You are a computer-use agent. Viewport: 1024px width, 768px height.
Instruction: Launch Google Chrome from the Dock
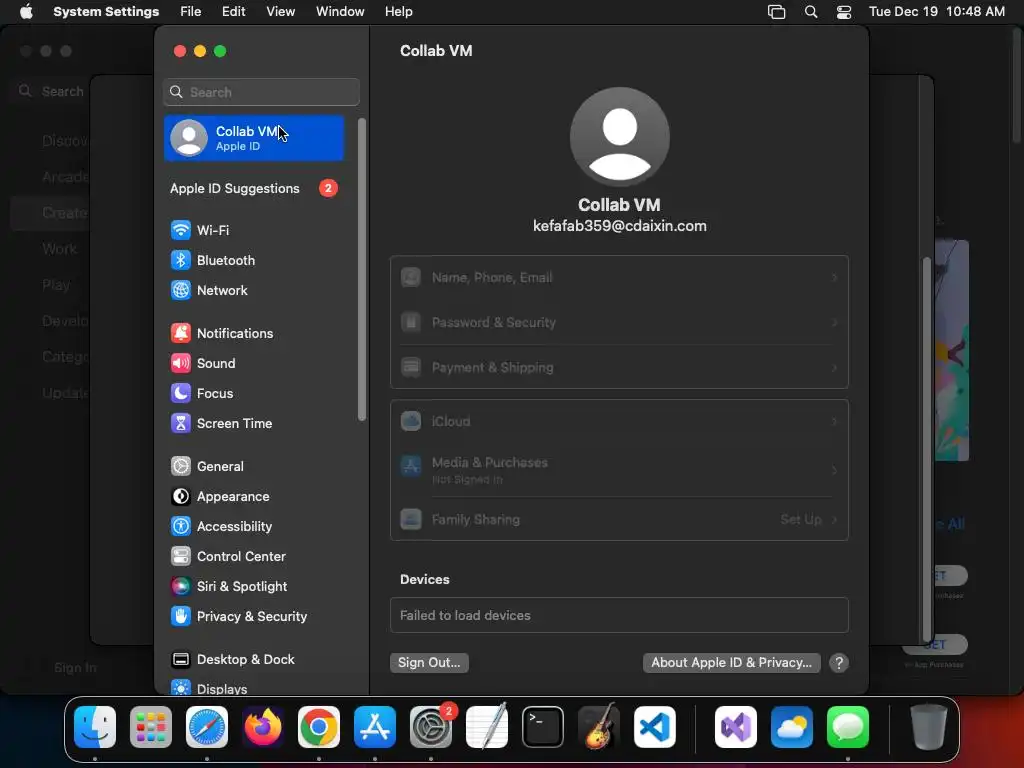319,727
